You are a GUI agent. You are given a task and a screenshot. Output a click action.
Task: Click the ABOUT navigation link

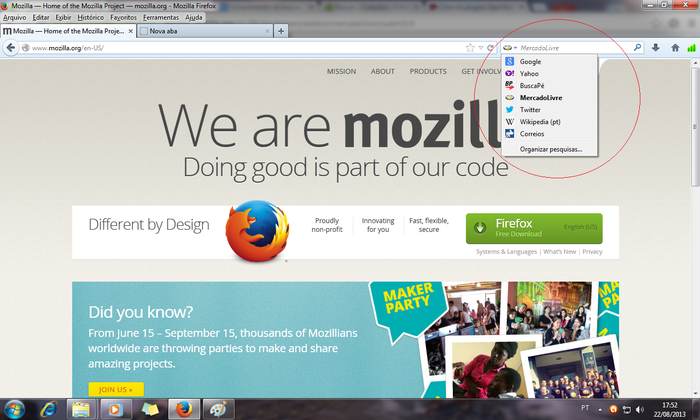pyautogui.click(x=383, y=71)
